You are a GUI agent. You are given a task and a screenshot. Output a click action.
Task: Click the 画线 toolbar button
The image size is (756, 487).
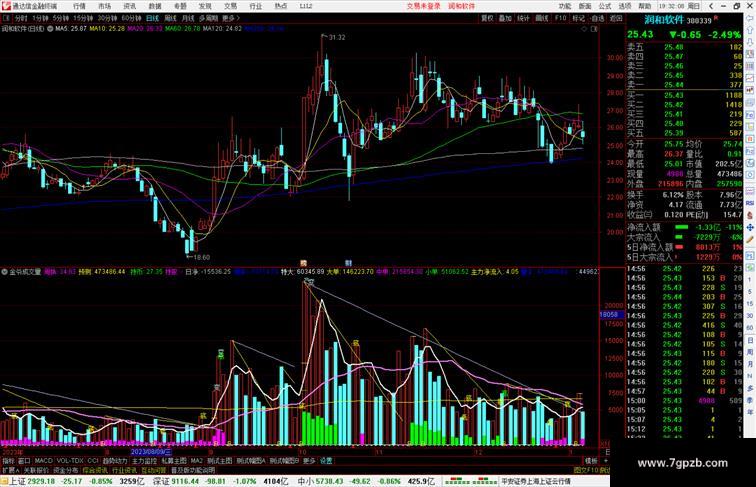[542, 18]
